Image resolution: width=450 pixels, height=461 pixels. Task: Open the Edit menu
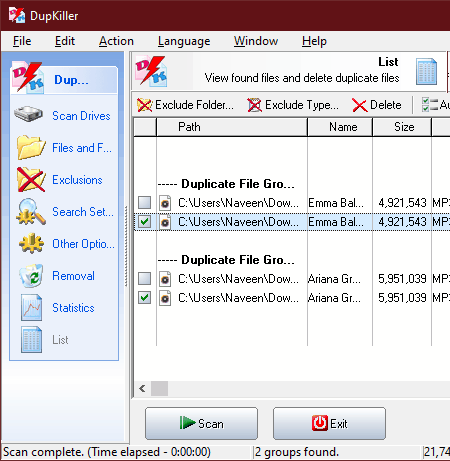click(x=65, y=41)
